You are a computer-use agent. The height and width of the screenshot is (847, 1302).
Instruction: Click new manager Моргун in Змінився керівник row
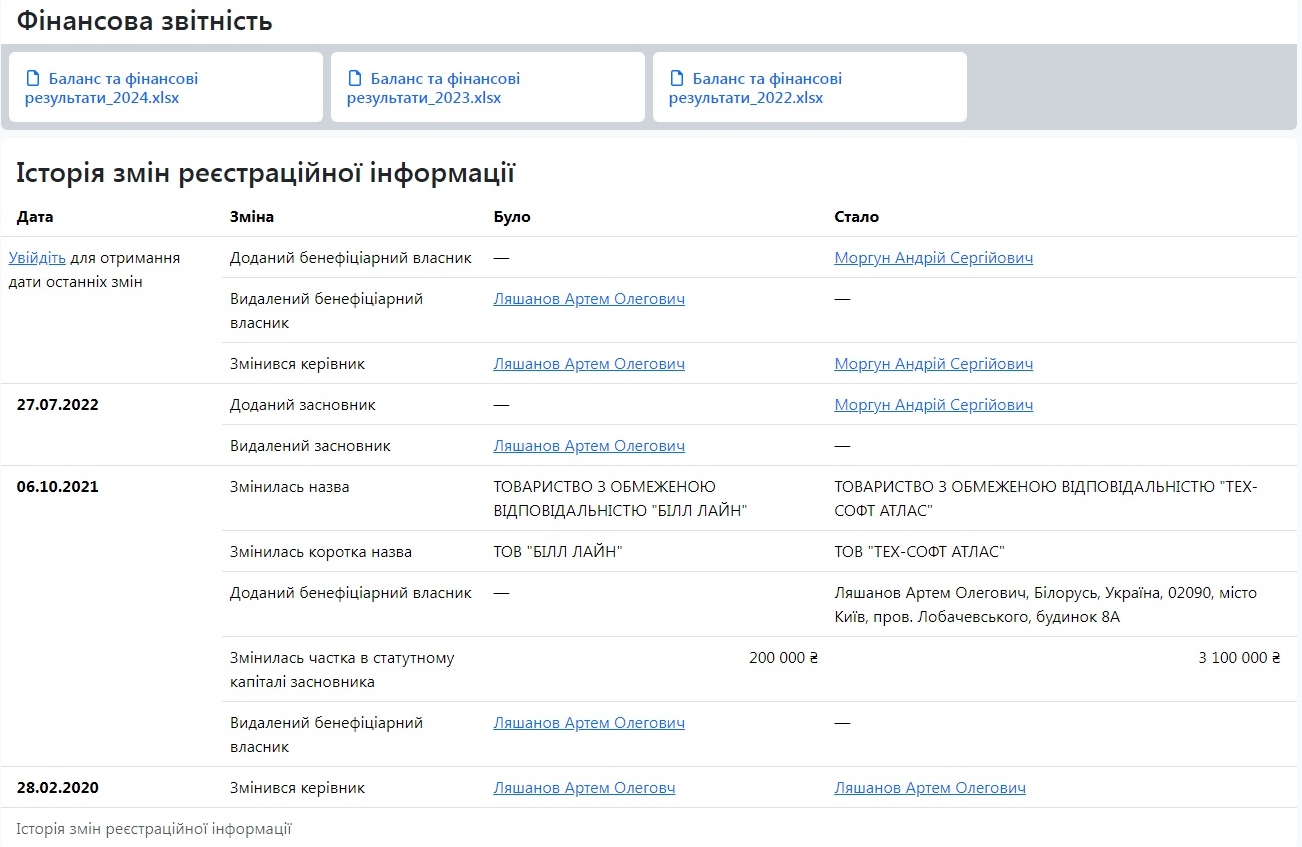click(933, 364)
